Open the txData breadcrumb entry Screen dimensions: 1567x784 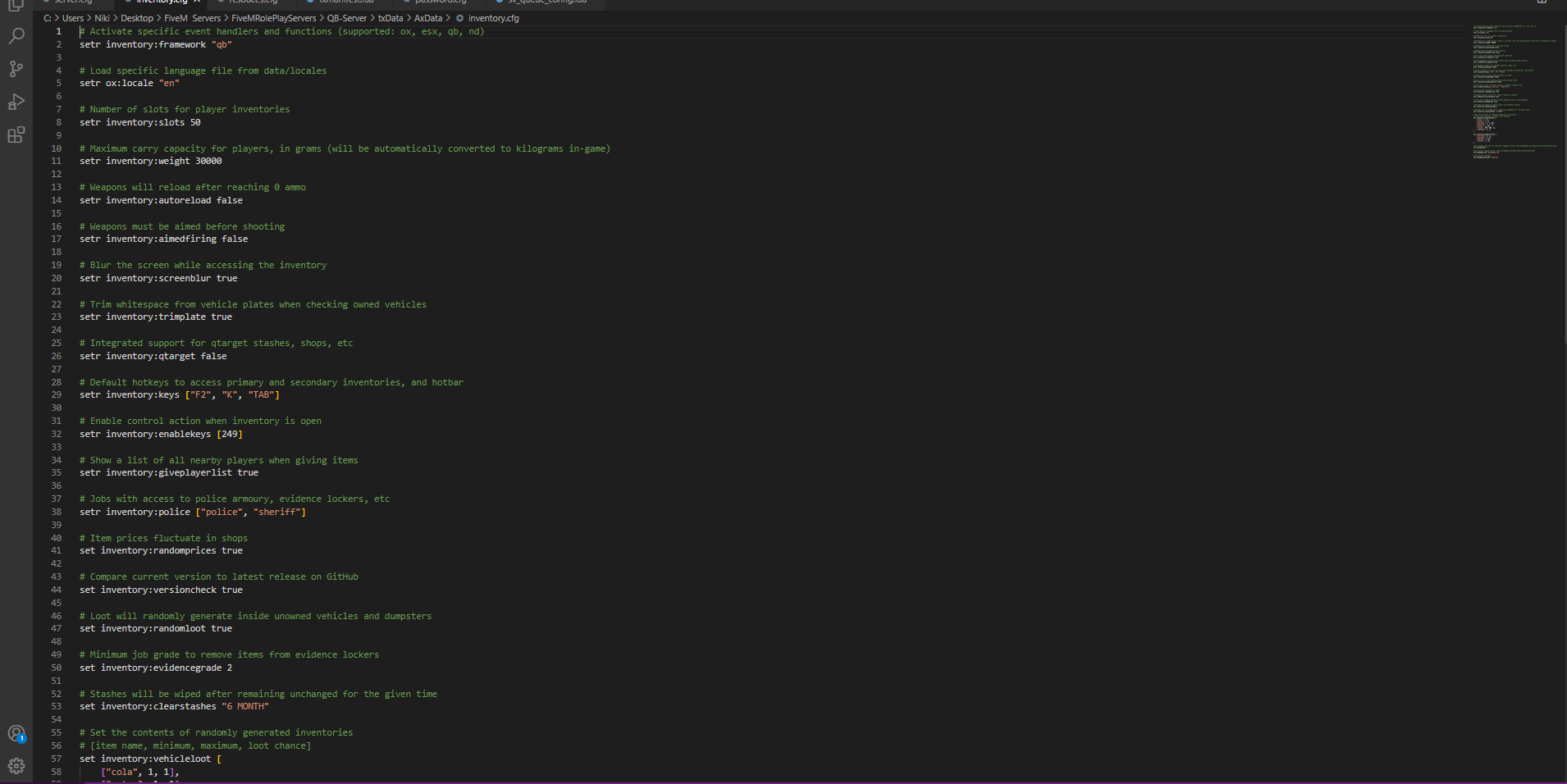(391, 17)
